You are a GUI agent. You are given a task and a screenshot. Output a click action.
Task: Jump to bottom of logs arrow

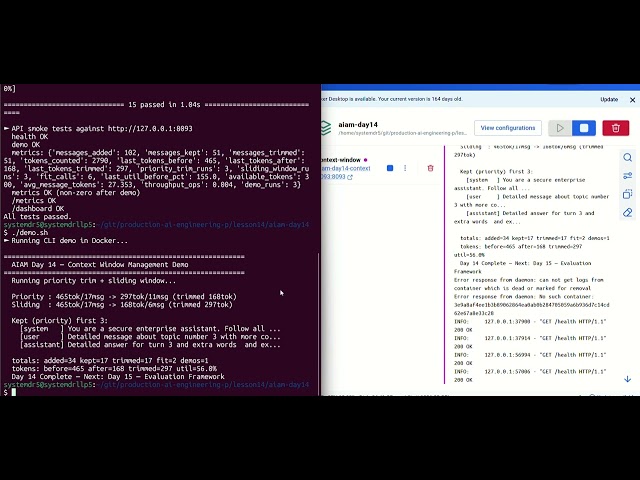click(x=627, y=379)
